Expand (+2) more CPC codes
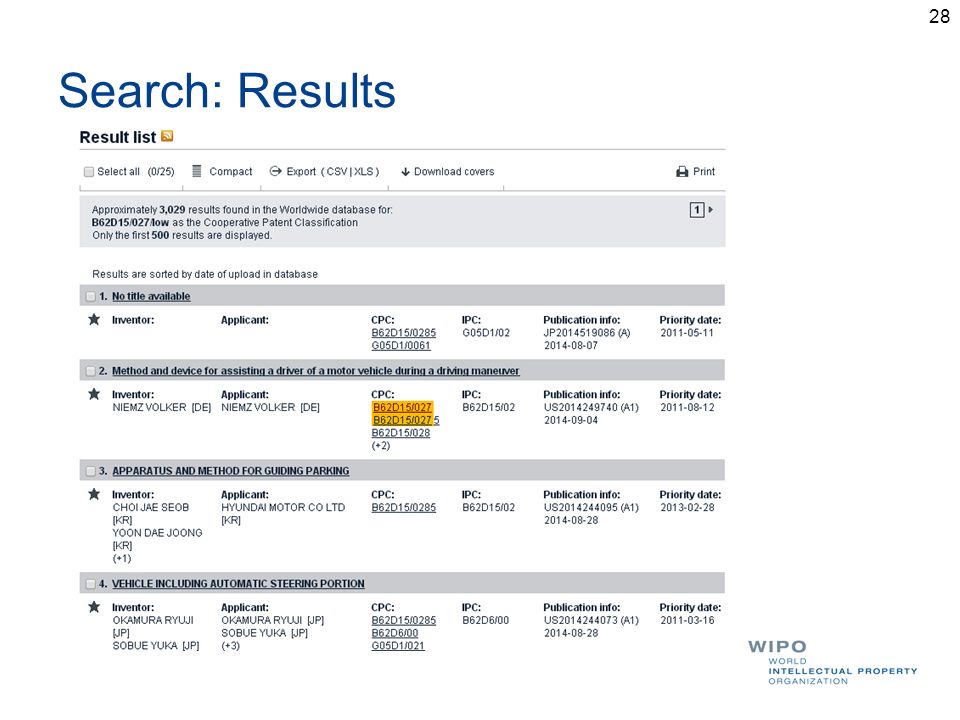Image resolution: width=960 pixels, height=720 pixels. click(x=380, y=446)
